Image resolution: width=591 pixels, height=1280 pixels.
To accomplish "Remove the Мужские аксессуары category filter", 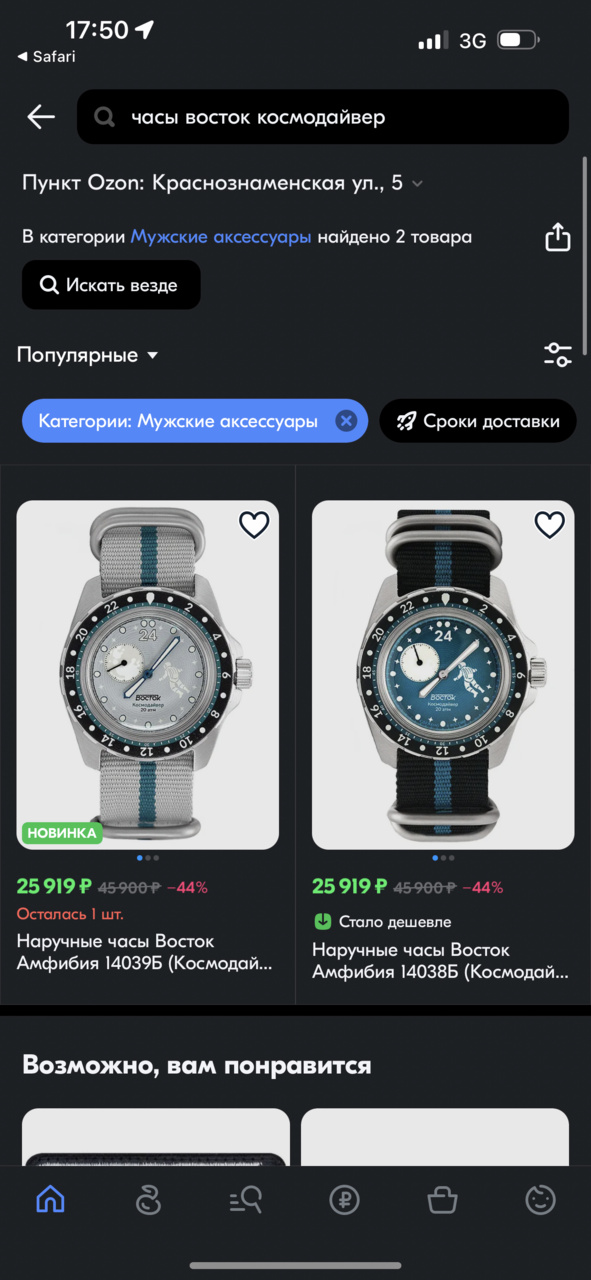I will coord(346,421).
